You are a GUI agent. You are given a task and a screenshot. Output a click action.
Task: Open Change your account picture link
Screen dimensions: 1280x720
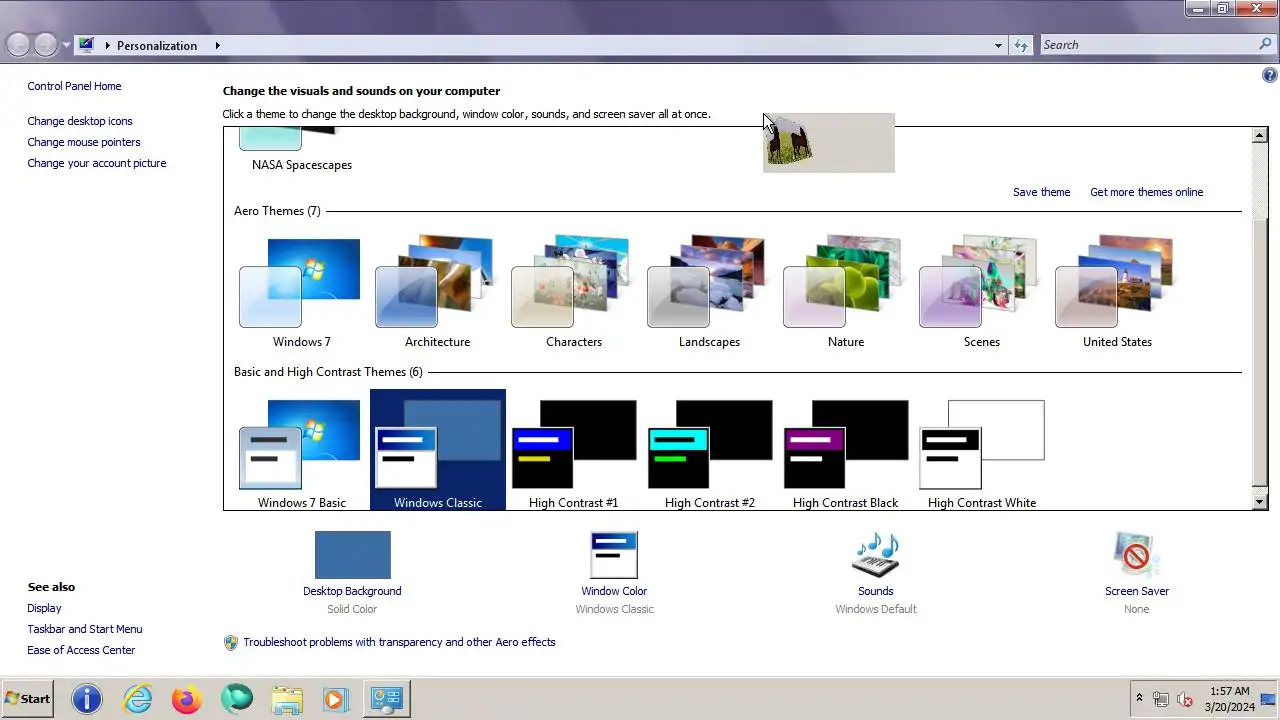coord(97,163)
